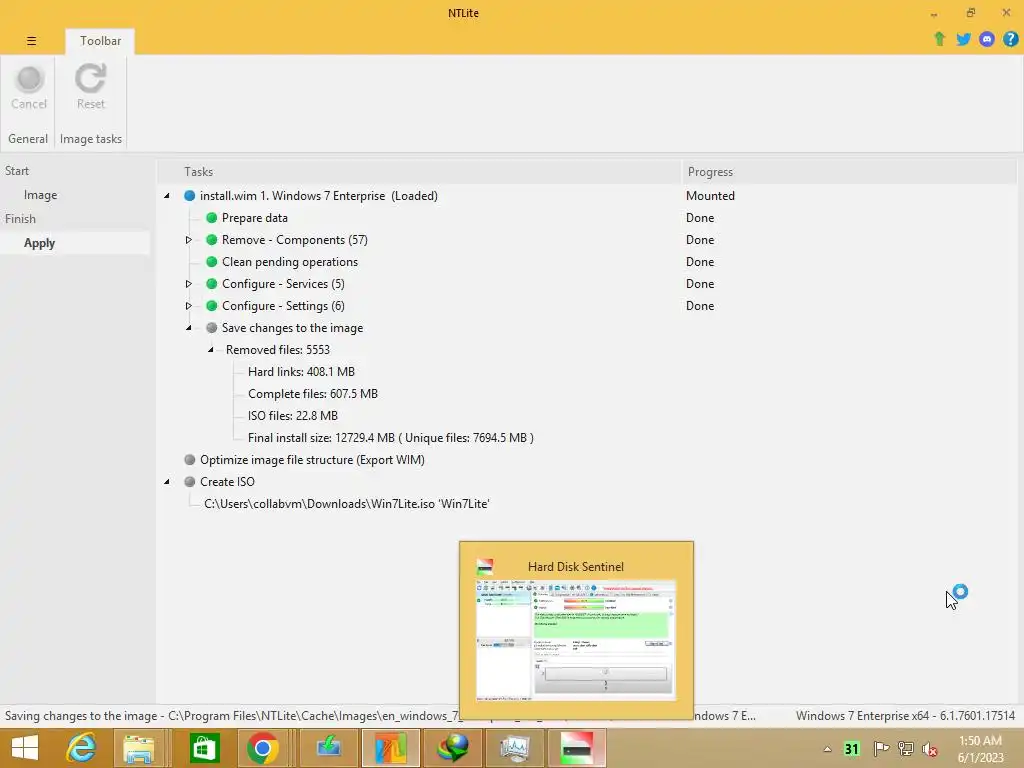Click the Cancel button in the toolbar
1024x768 pixels.
pyautogui.click(x=29, y=88)
